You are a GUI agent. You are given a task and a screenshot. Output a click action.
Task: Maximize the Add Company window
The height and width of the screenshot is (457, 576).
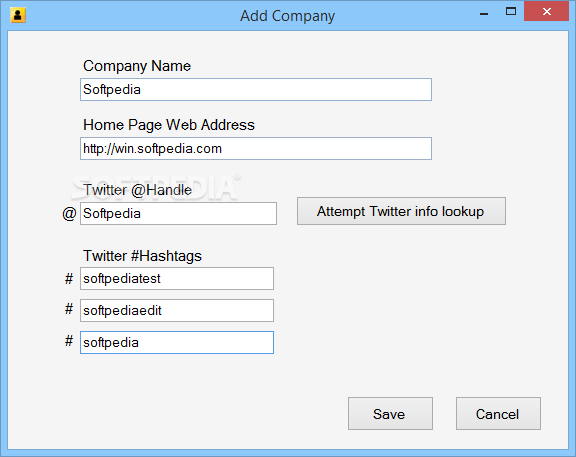click(511, 11)
